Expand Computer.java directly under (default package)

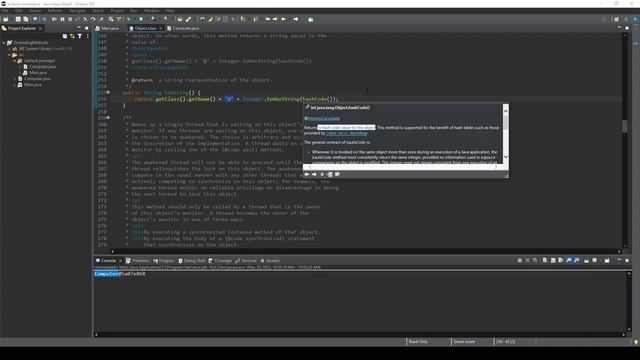(x=20, y=67)
